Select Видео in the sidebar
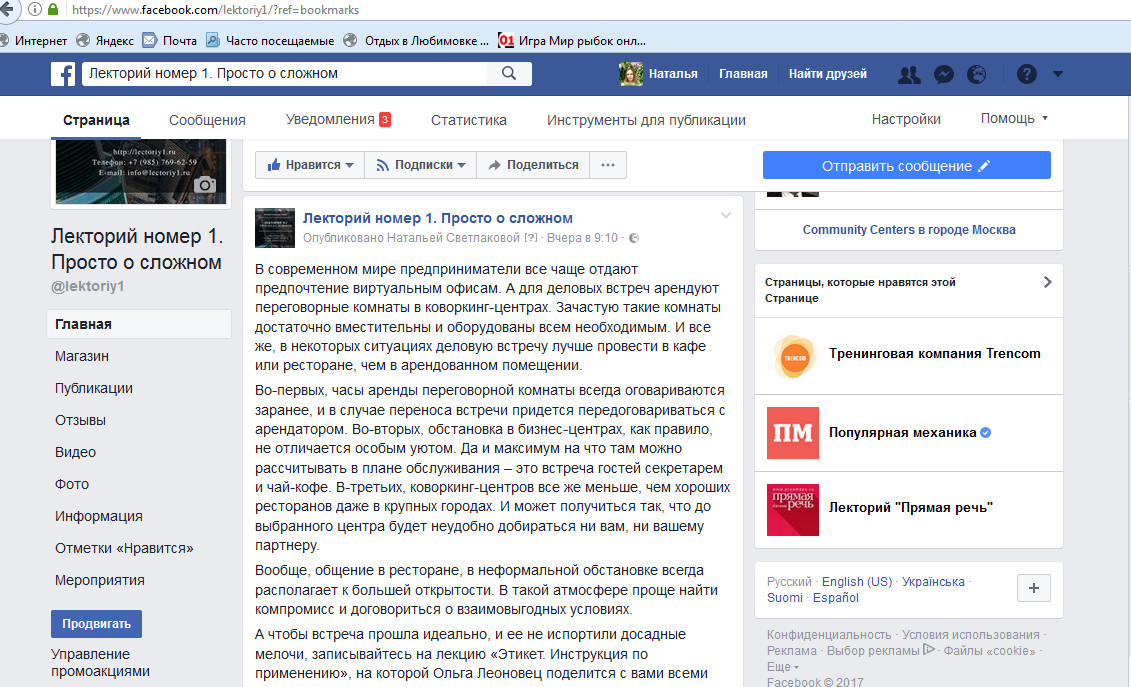This screenshot has height=687, width=1131. 75,452
